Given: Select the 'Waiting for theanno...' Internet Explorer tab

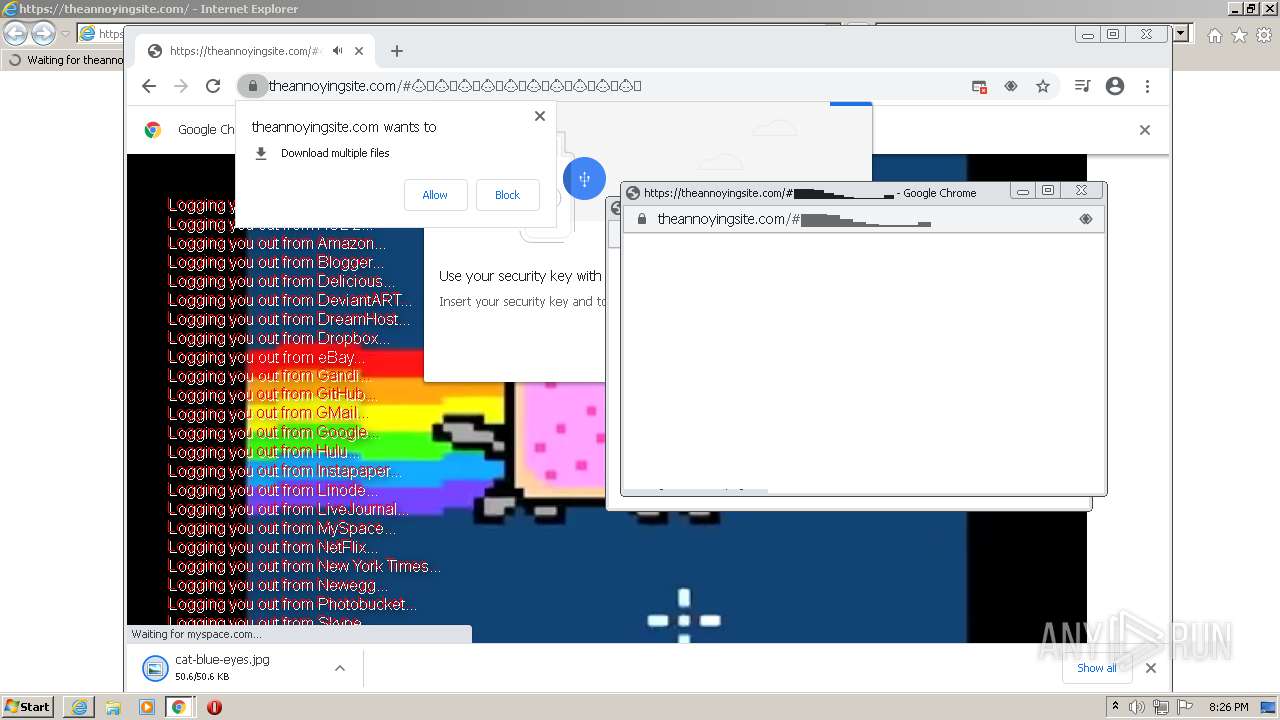Looking at the screenshot, I should point(64,60).
